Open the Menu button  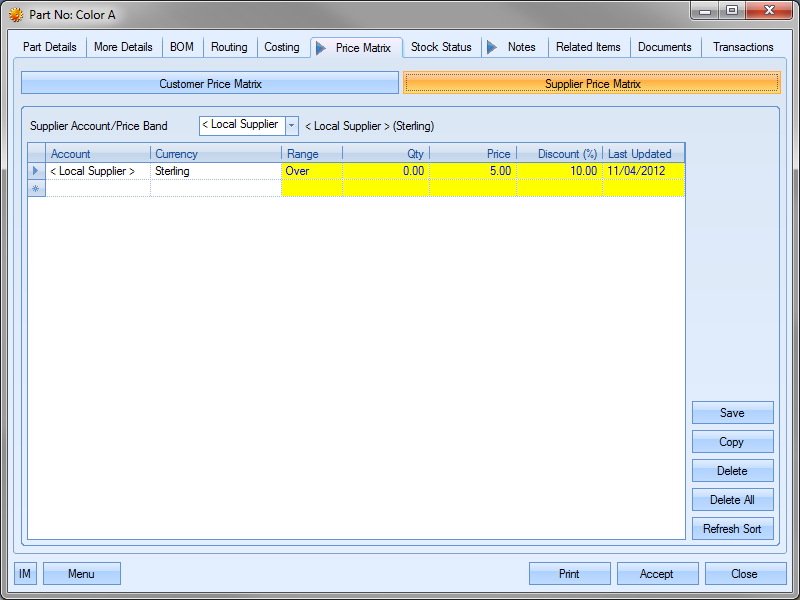tap(81, 574)
